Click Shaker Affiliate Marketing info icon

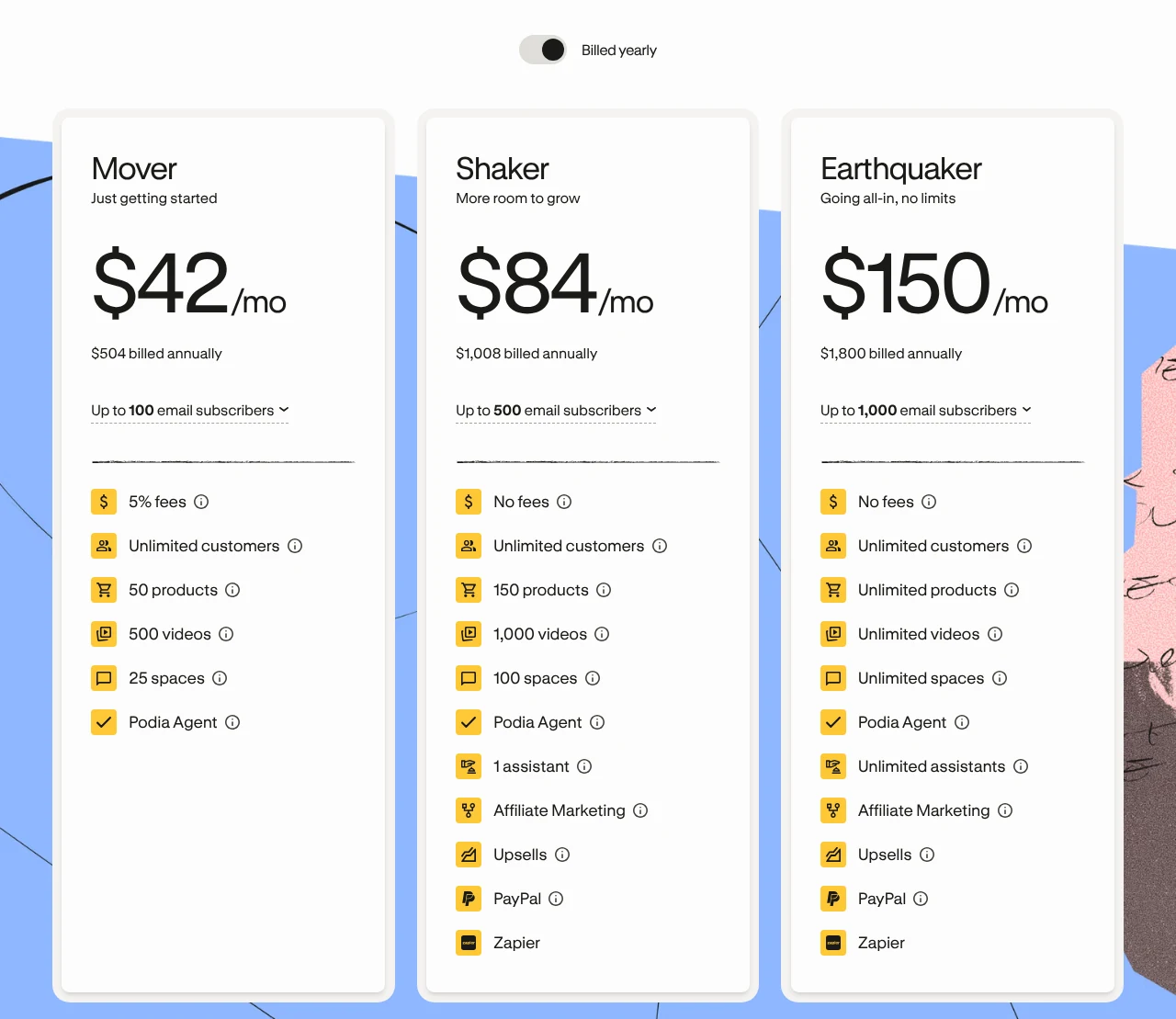point(640,810)
